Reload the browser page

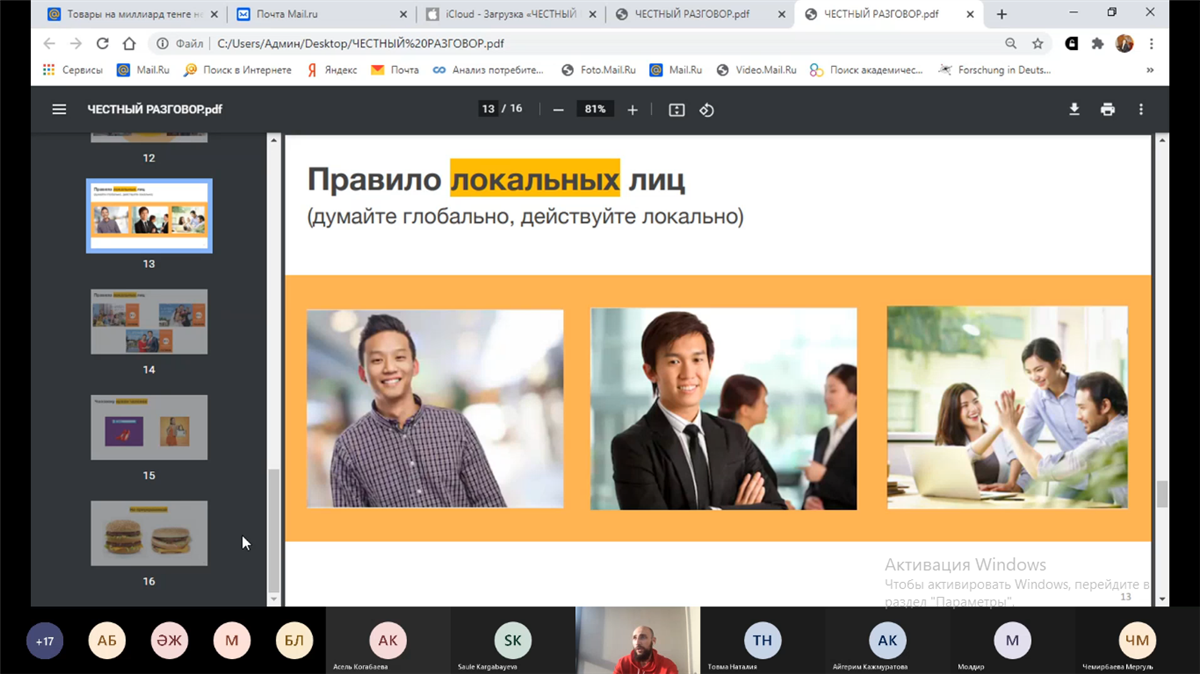pos(102,44)
